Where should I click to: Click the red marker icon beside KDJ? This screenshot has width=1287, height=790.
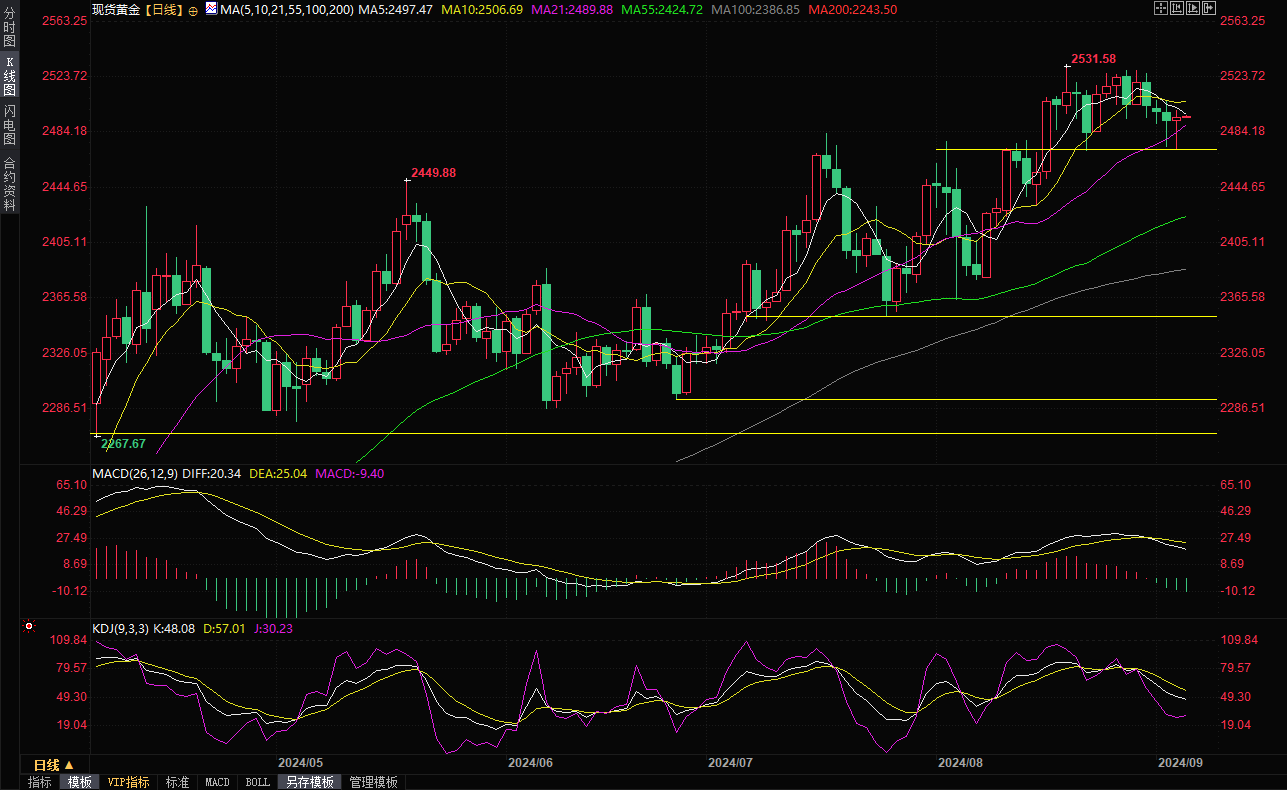point(29,627)
